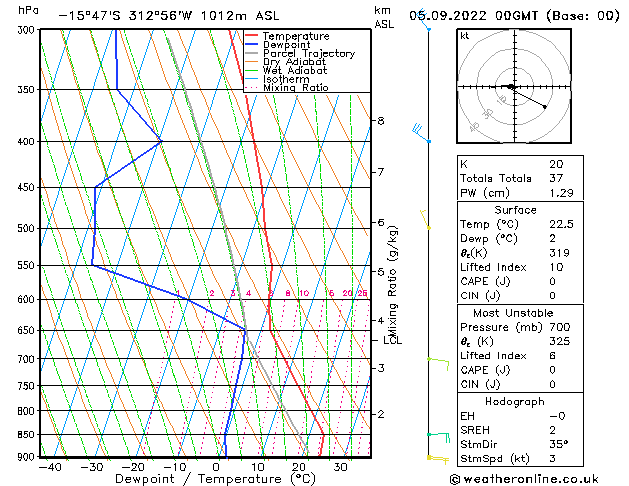
Task: Click the green wind barb at 700 hPa
Action: point(438,364)
